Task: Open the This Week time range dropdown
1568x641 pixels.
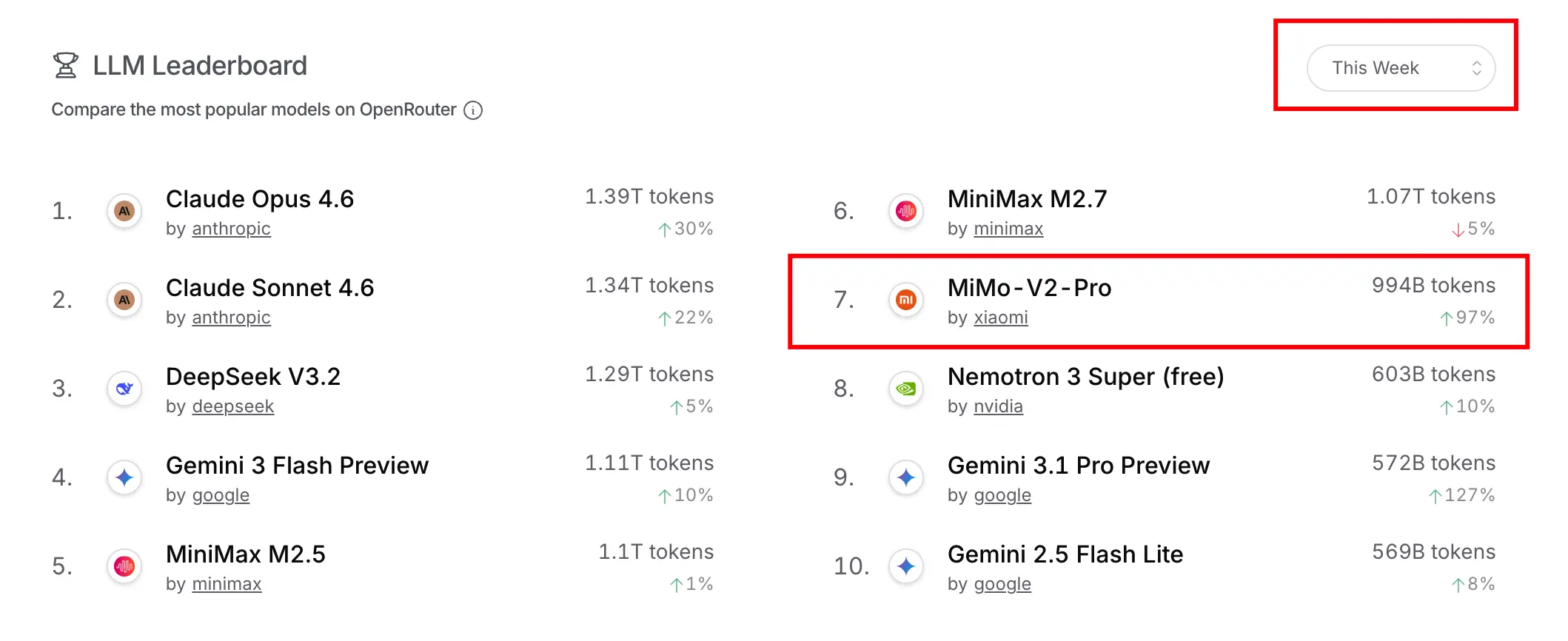Action: point(1401,68)
